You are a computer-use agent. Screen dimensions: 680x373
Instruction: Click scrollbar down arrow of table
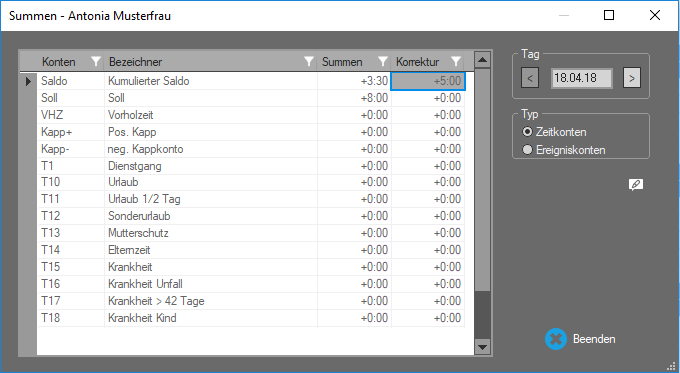tap(482, 347)
